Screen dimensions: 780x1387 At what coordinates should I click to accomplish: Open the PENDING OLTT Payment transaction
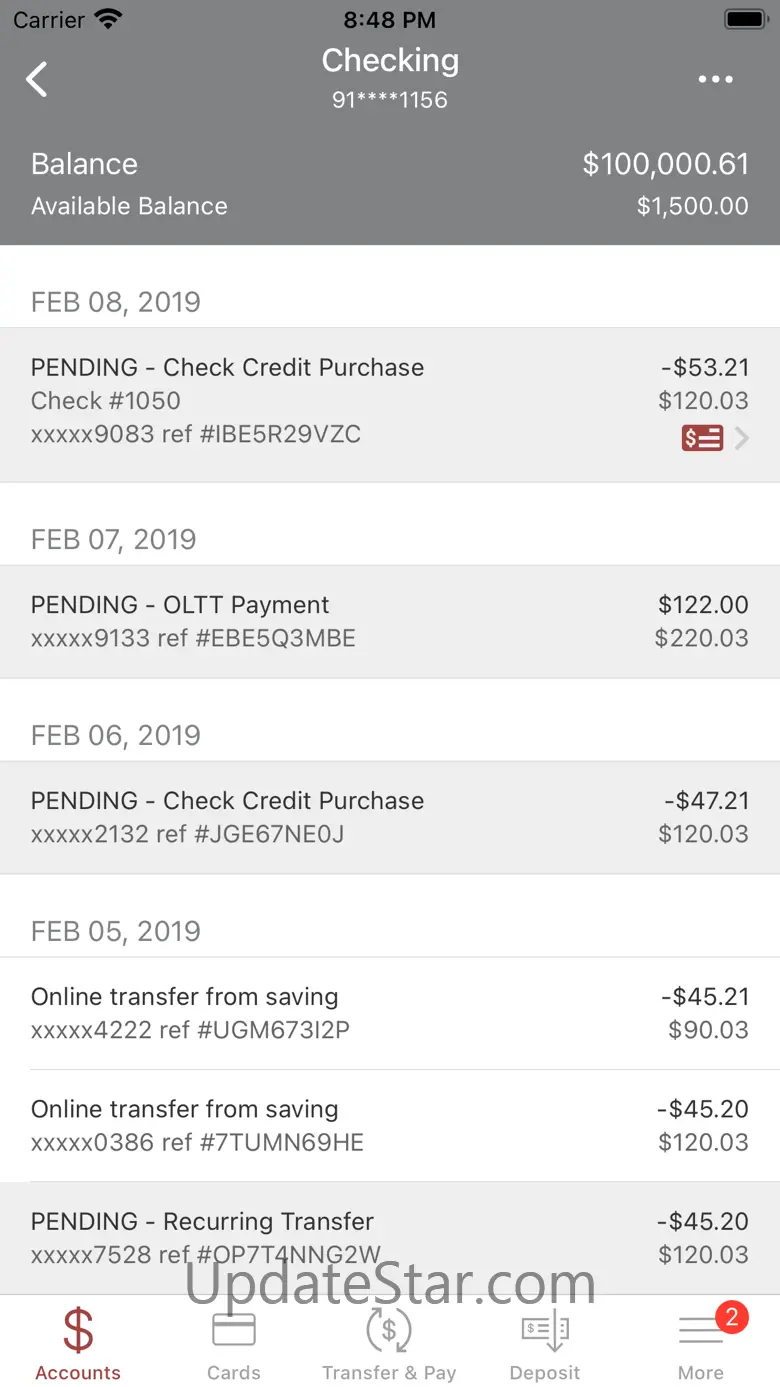[x=390, y=621]
